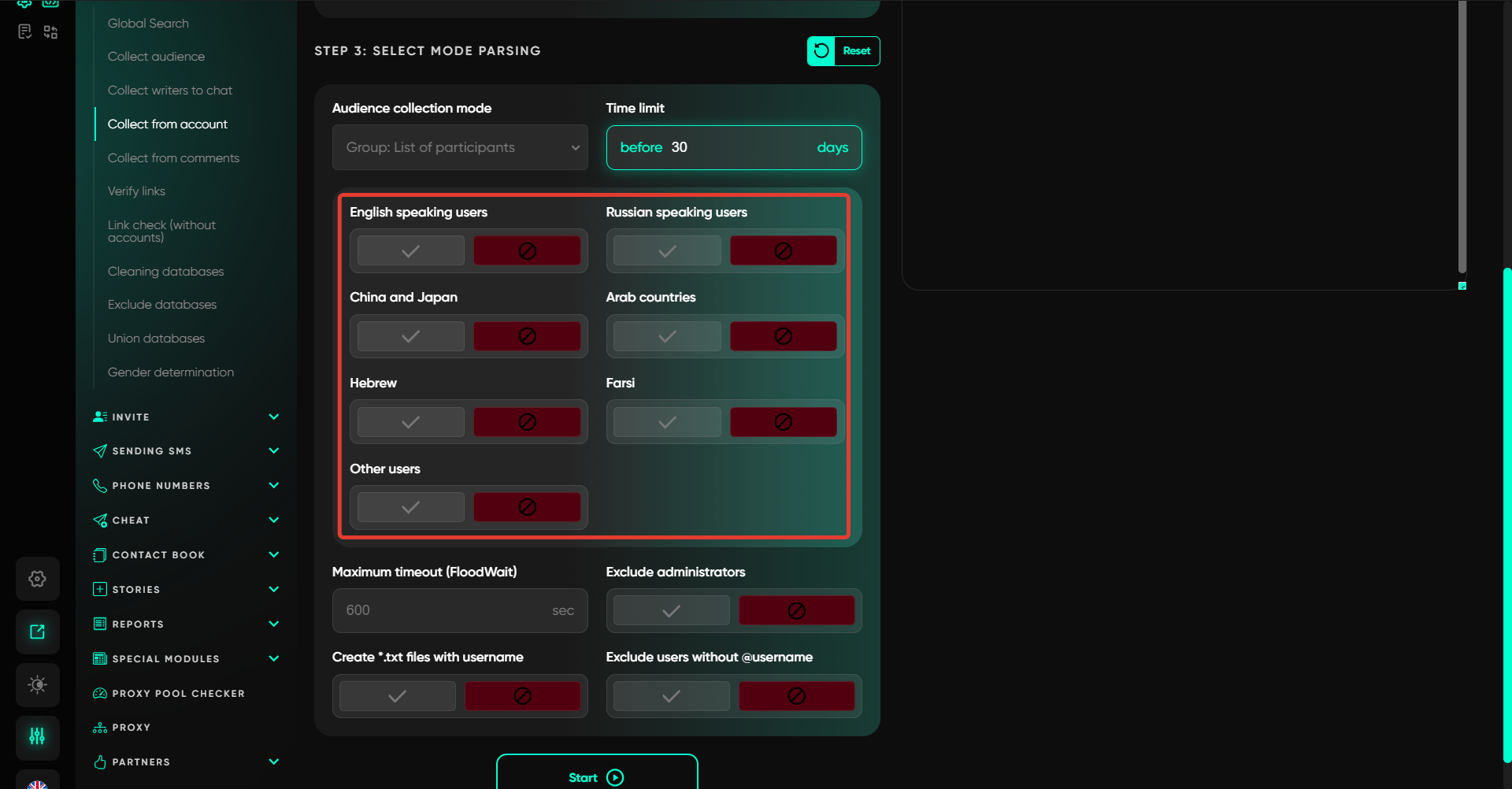This screenshot has width=1512, height=789.
Task: Click the play icon on Start button
Action: coord(616,778)
